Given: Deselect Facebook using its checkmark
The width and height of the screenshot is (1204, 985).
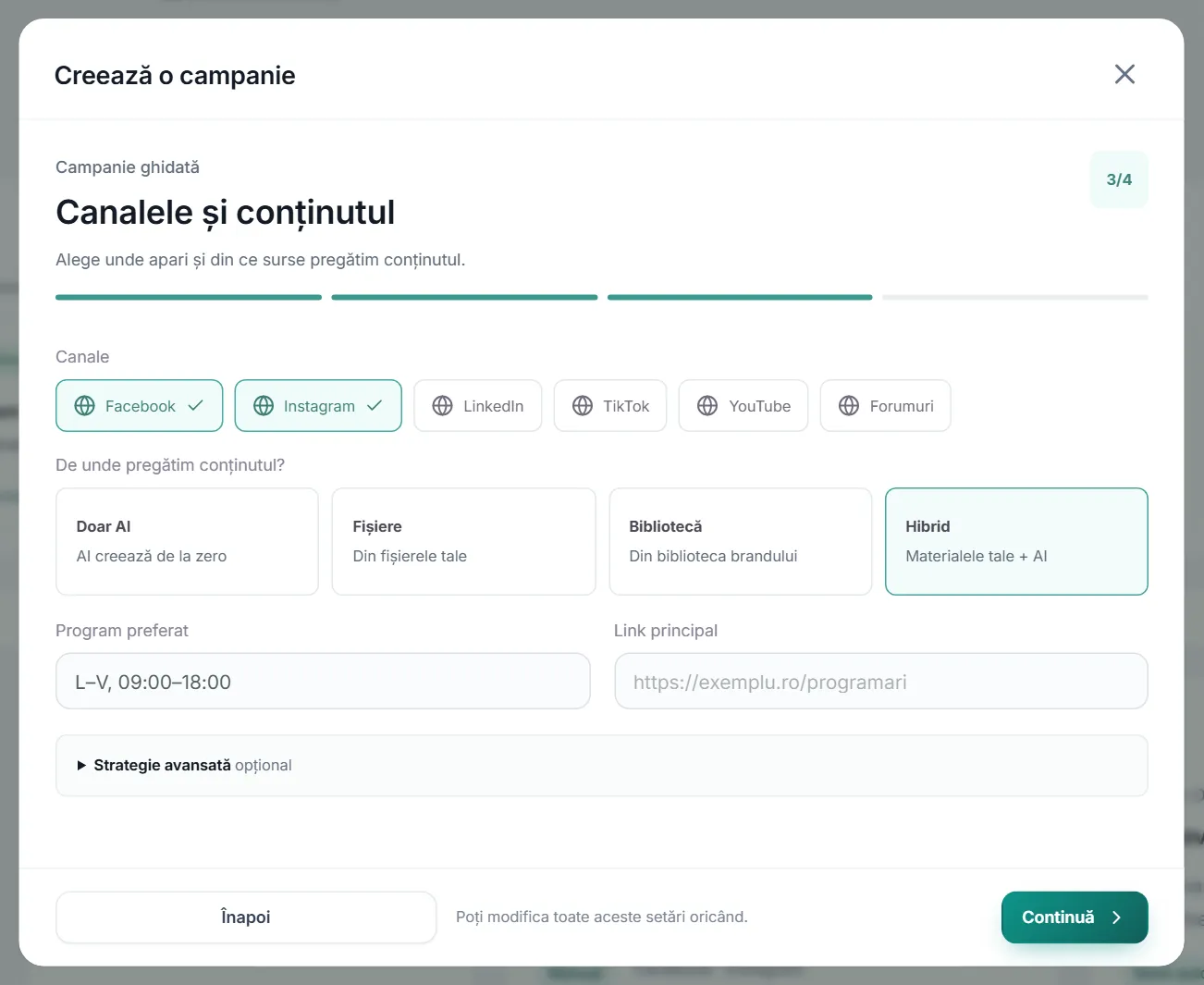Looking at the screenshot, I should coord(196,405).
